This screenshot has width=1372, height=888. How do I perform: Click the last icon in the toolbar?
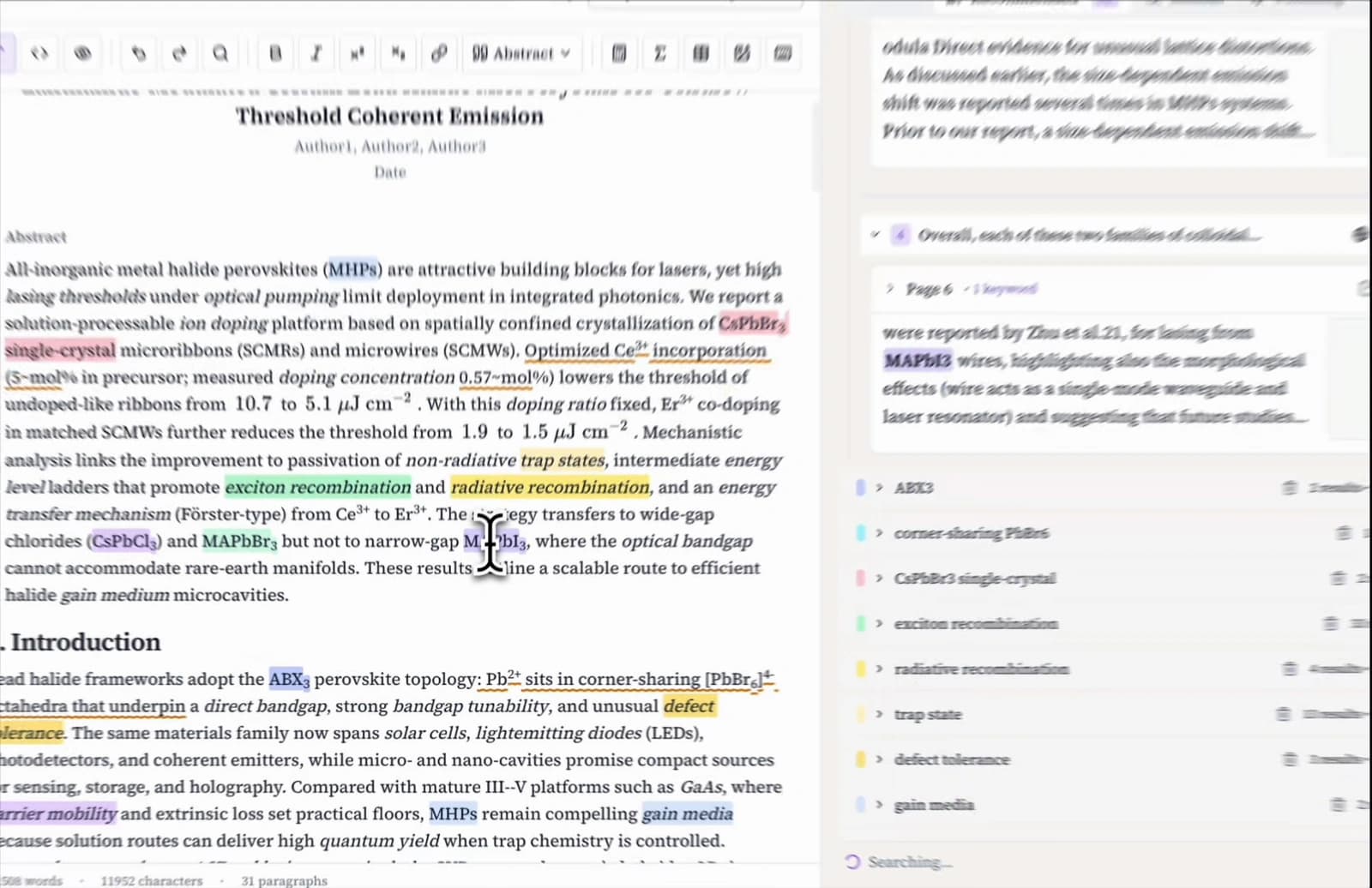(782, 53)
